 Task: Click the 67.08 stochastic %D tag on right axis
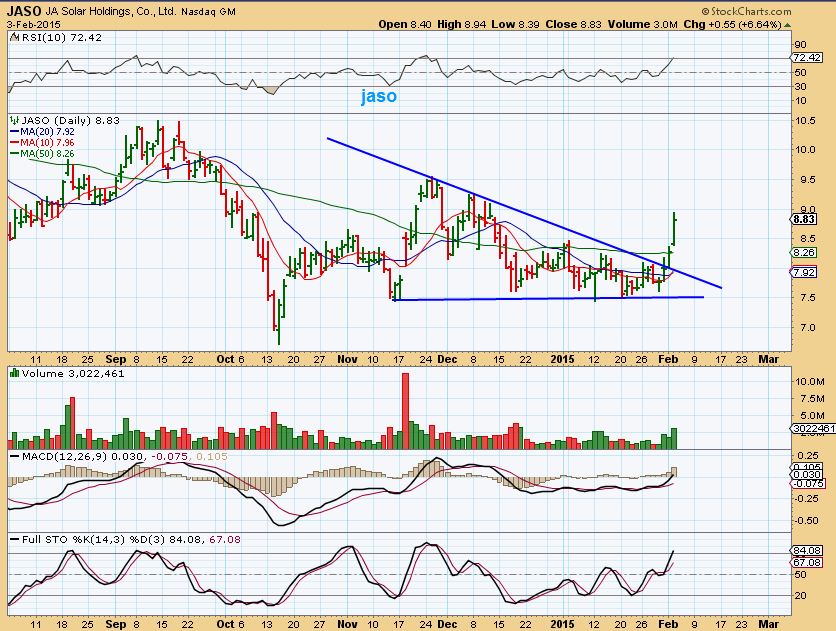tap(806, 563)
